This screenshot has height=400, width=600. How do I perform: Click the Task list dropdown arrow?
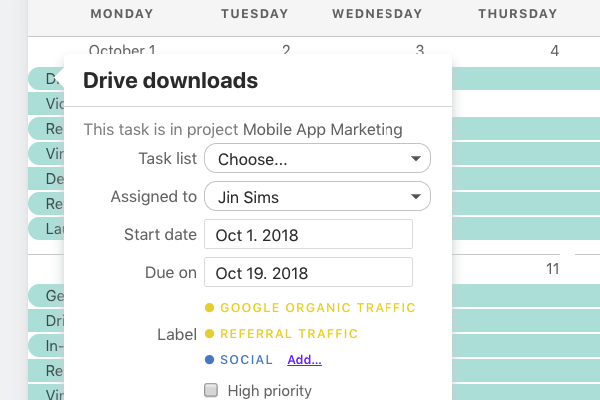click(416, 158)
